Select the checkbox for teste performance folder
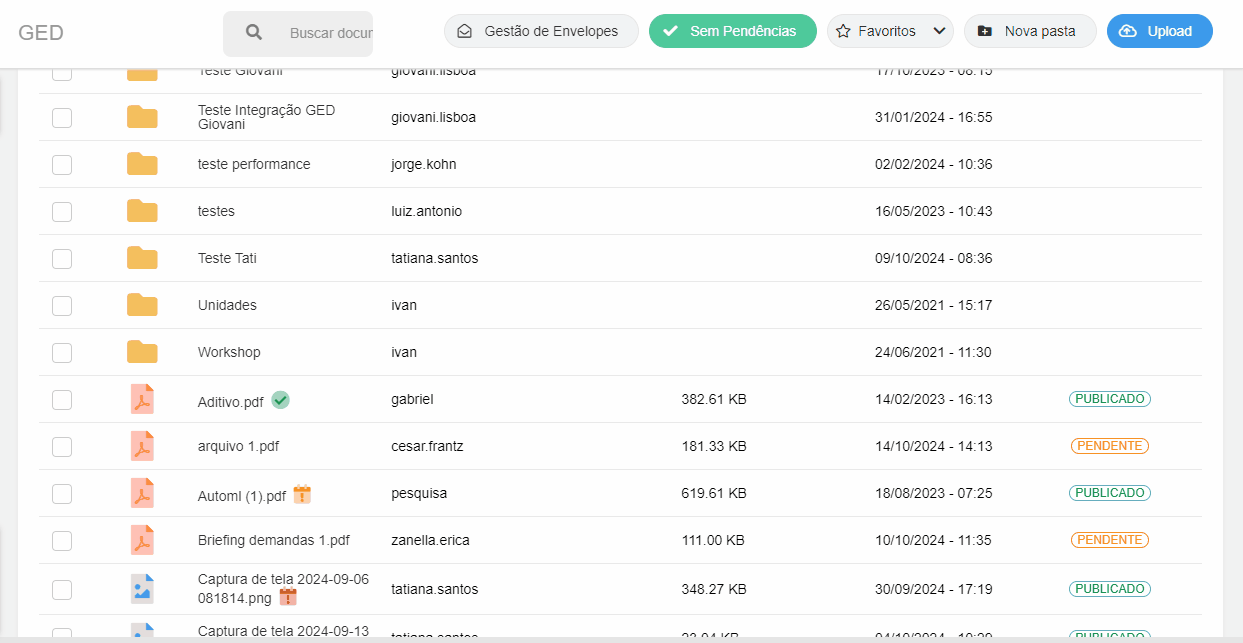This screenshot has width=1243, height=643. (62, 164)
